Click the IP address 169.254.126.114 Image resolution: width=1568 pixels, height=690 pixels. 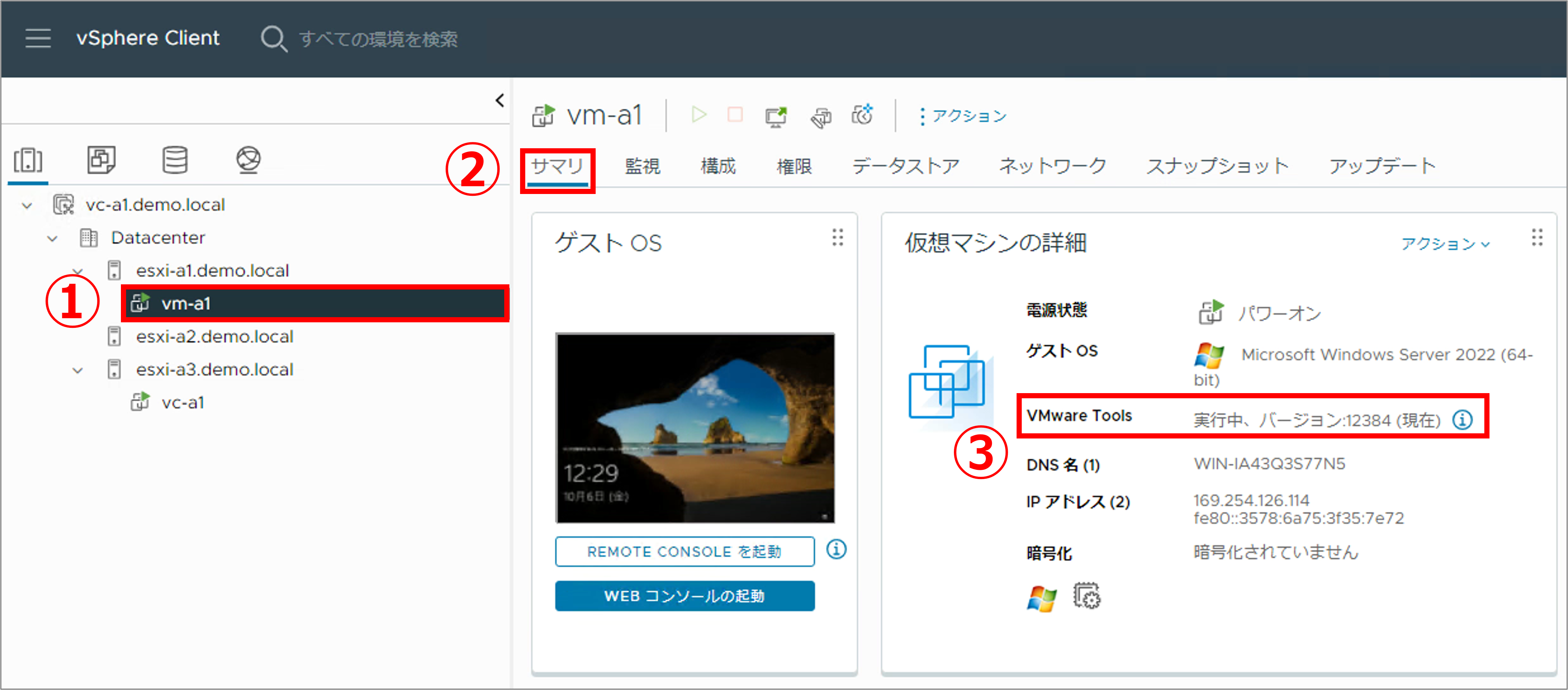click(1251, 500)
